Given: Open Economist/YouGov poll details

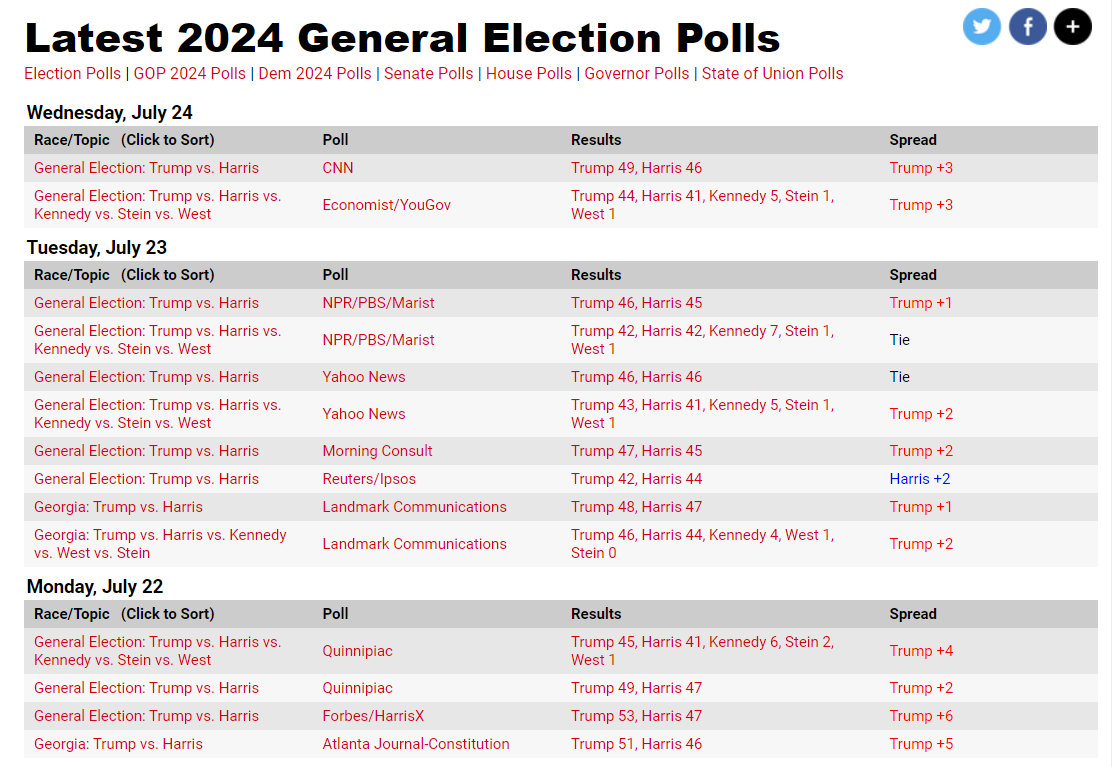Looking at the screenshot, I should [386, 205].
